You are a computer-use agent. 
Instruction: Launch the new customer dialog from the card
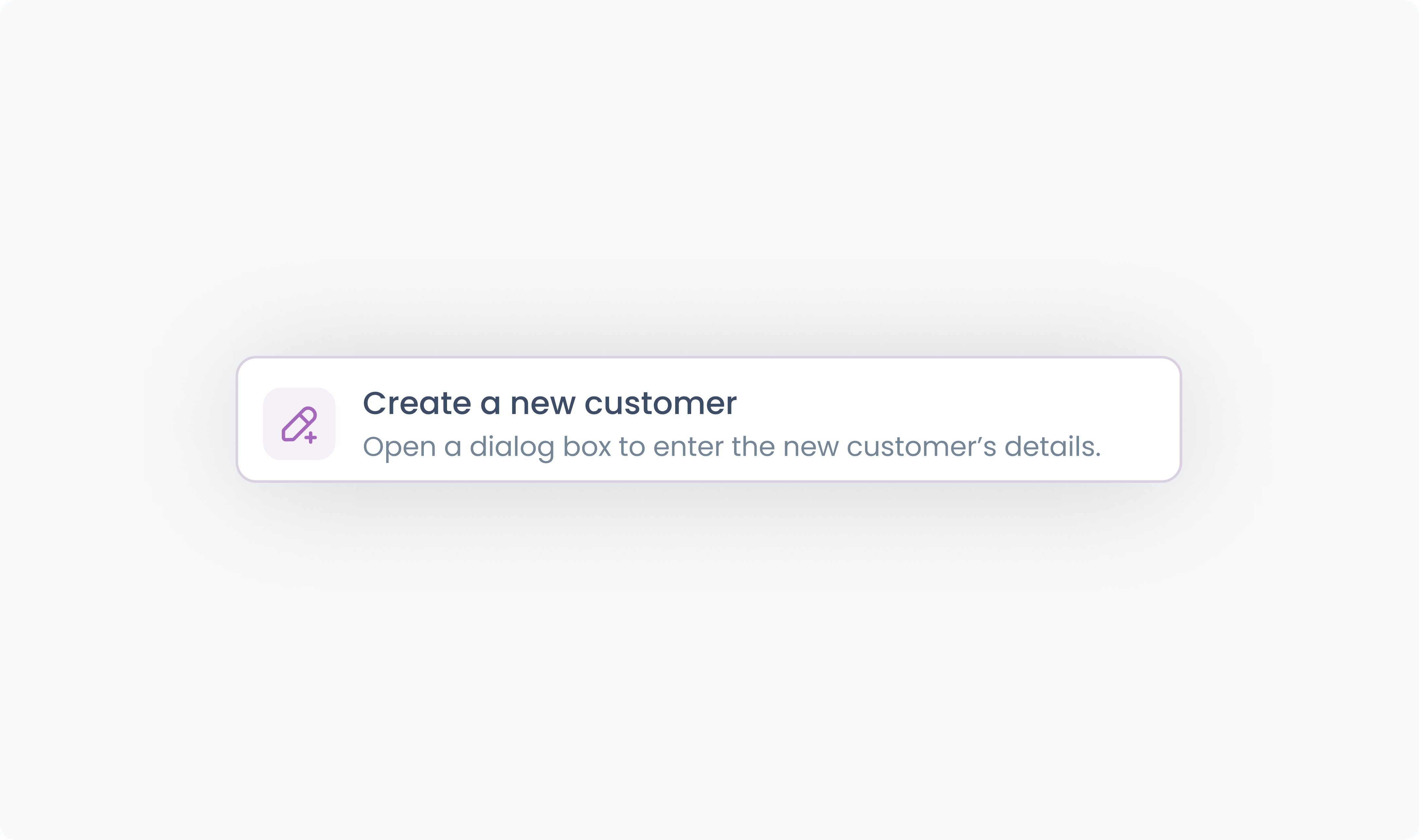click(x=709, y=419)
